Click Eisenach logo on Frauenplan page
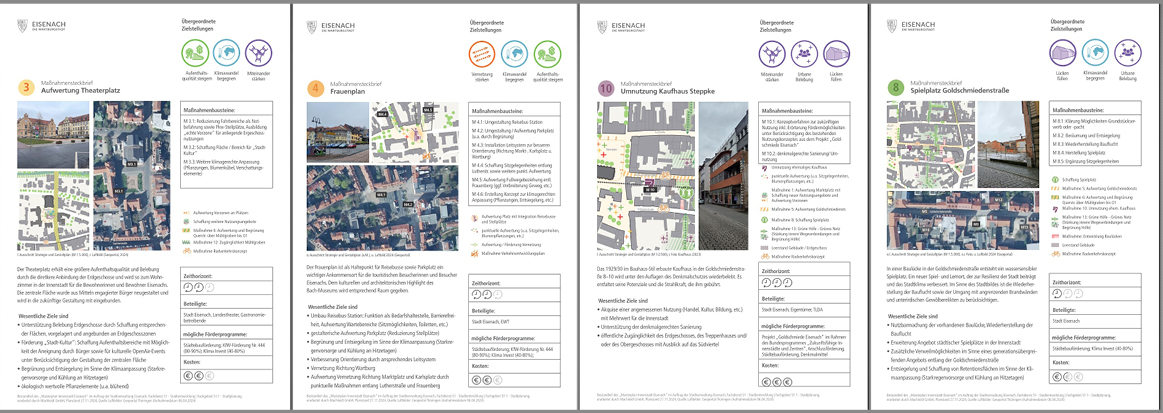Viewport: 1163px width, 413px height. 332,26
